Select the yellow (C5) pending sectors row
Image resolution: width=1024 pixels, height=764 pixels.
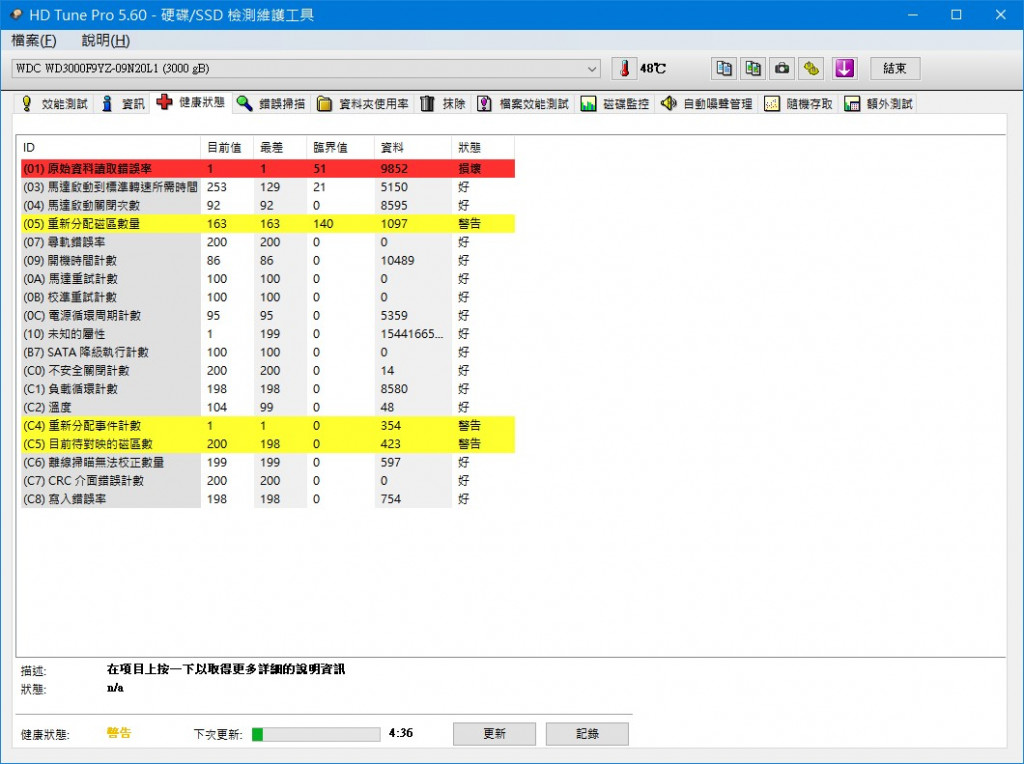click(x=268, y=444)
